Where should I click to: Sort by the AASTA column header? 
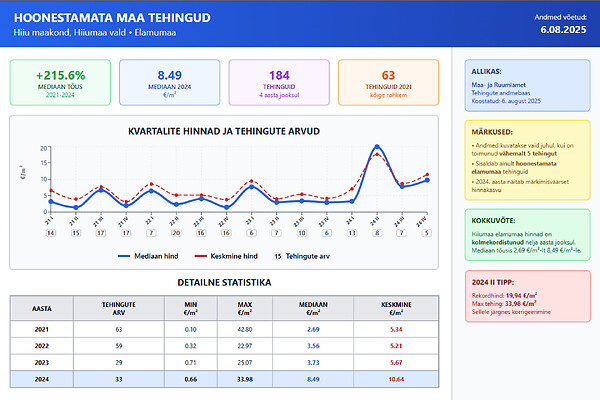click(42, 309)
